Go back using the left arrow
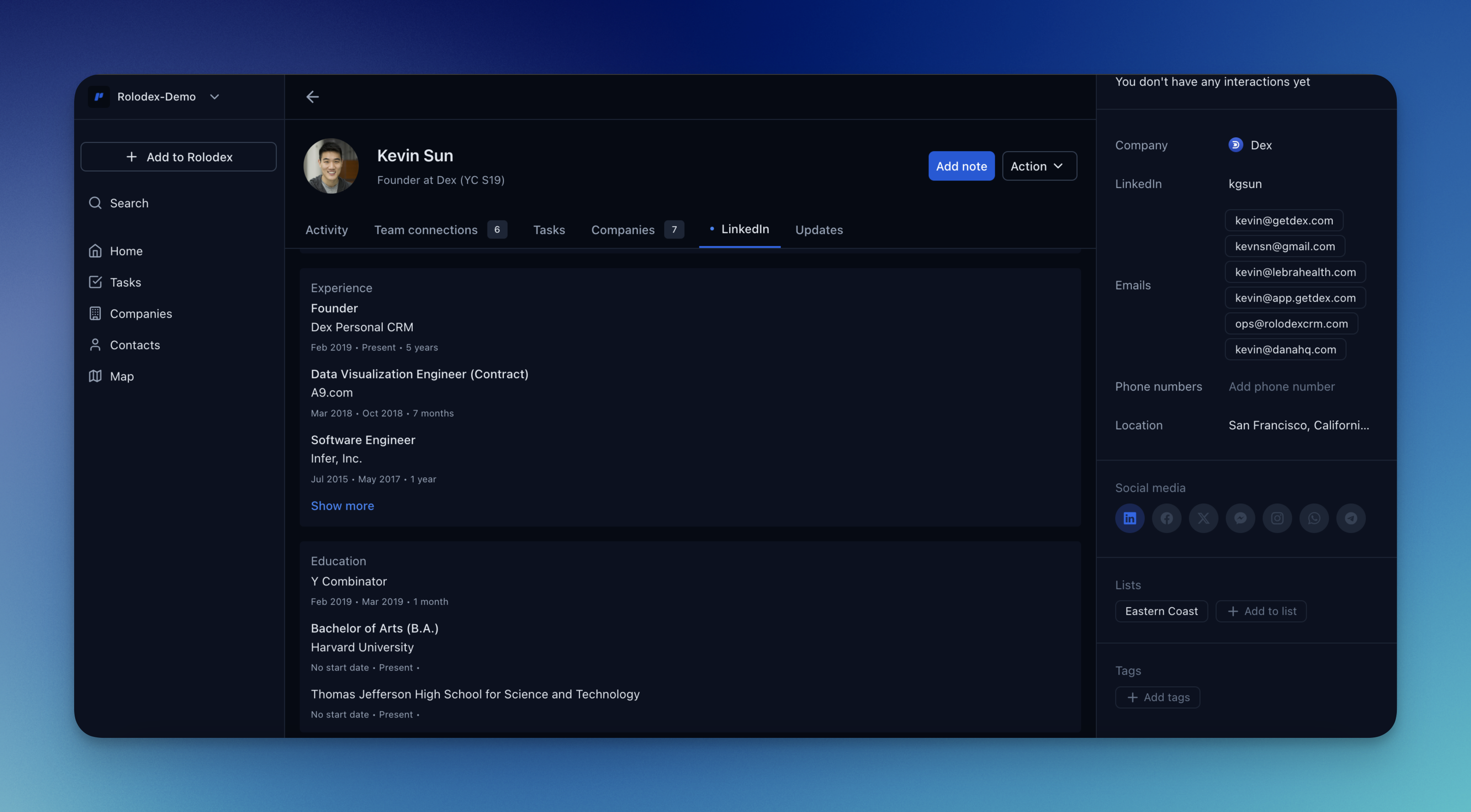 [312, 97]
